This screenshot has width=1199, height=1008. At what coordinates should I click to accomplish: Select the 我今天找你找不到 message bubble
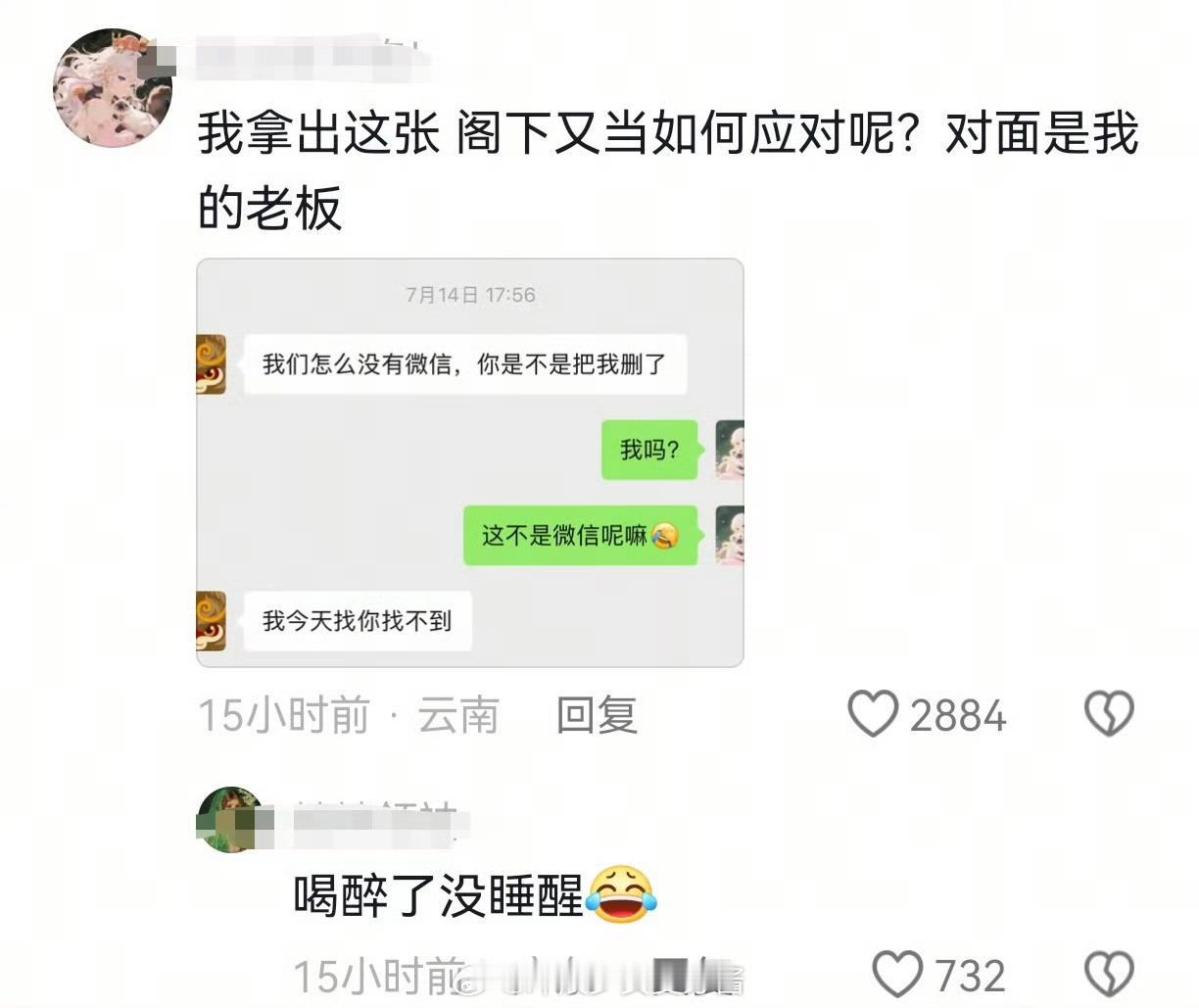click(358, 621)
